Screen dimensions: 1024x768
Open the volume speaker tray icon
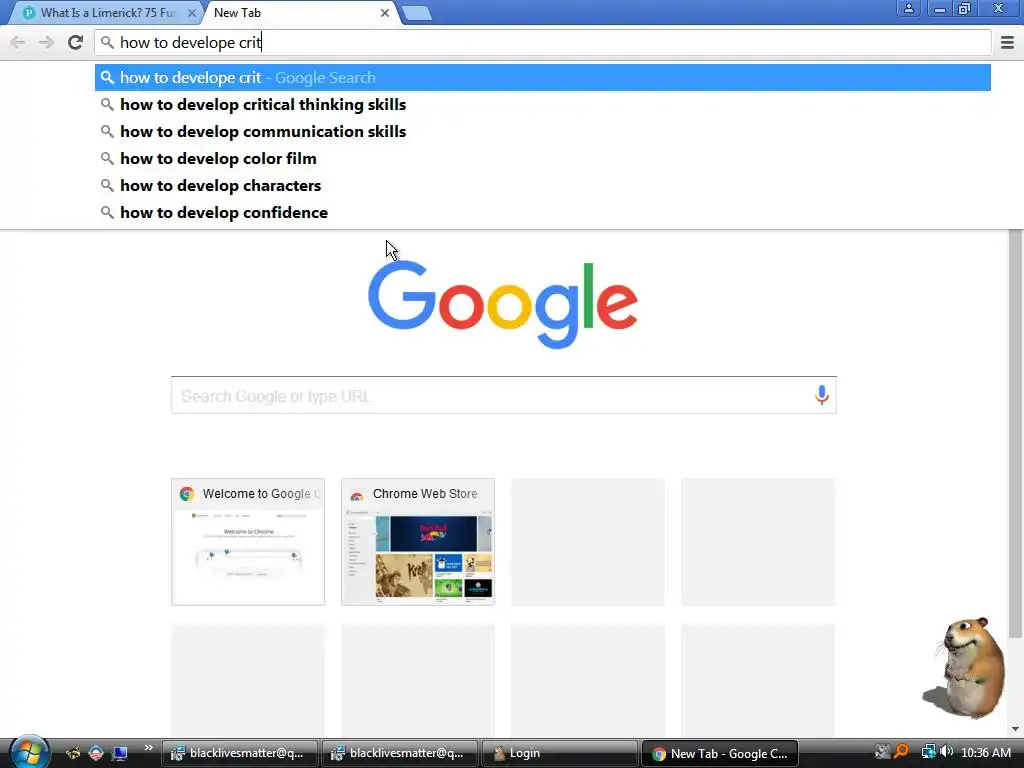pyautogui.click(x=946, y=752)
